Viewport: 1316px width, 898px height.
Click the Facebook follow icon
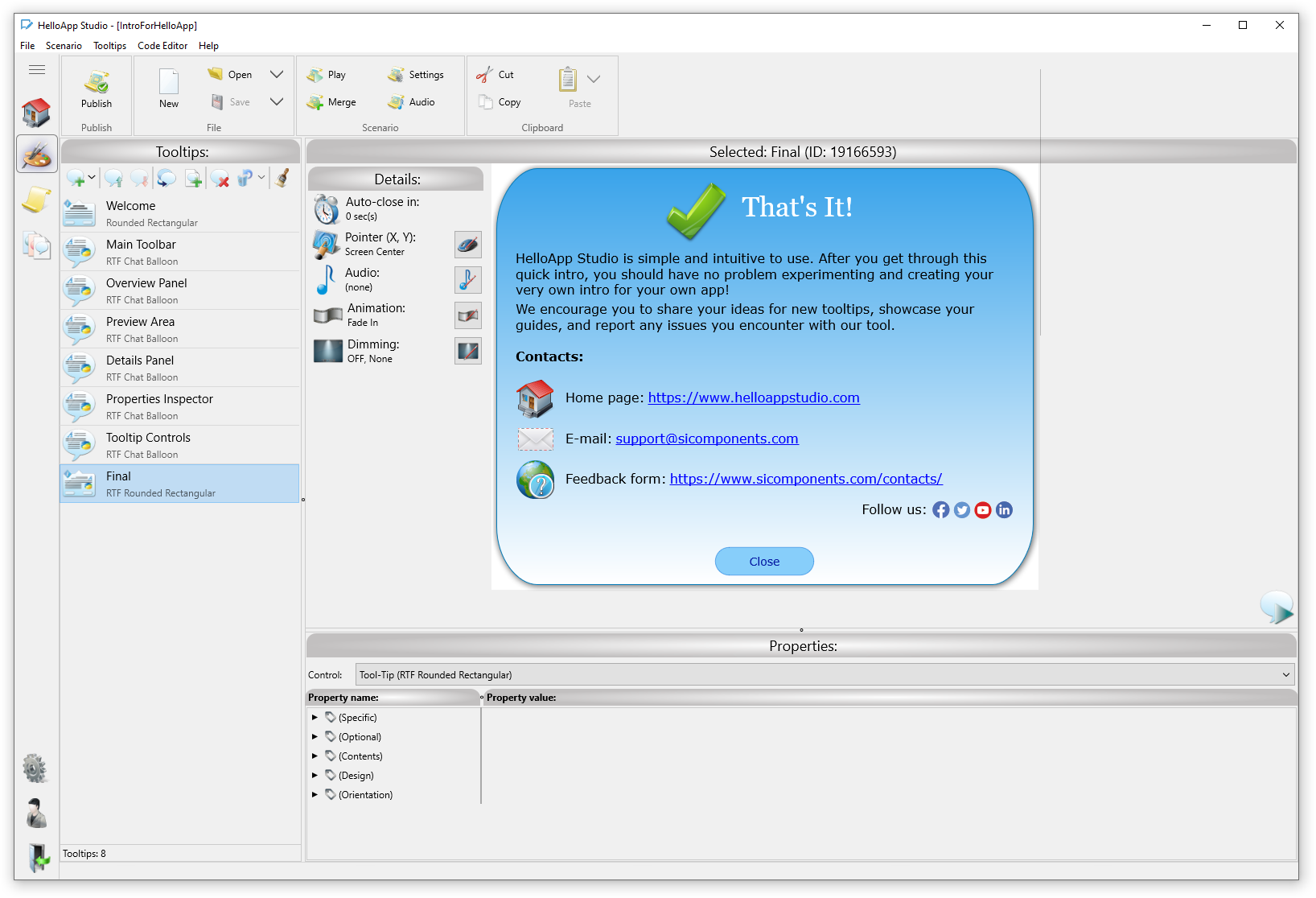click(x=941, y=510)
